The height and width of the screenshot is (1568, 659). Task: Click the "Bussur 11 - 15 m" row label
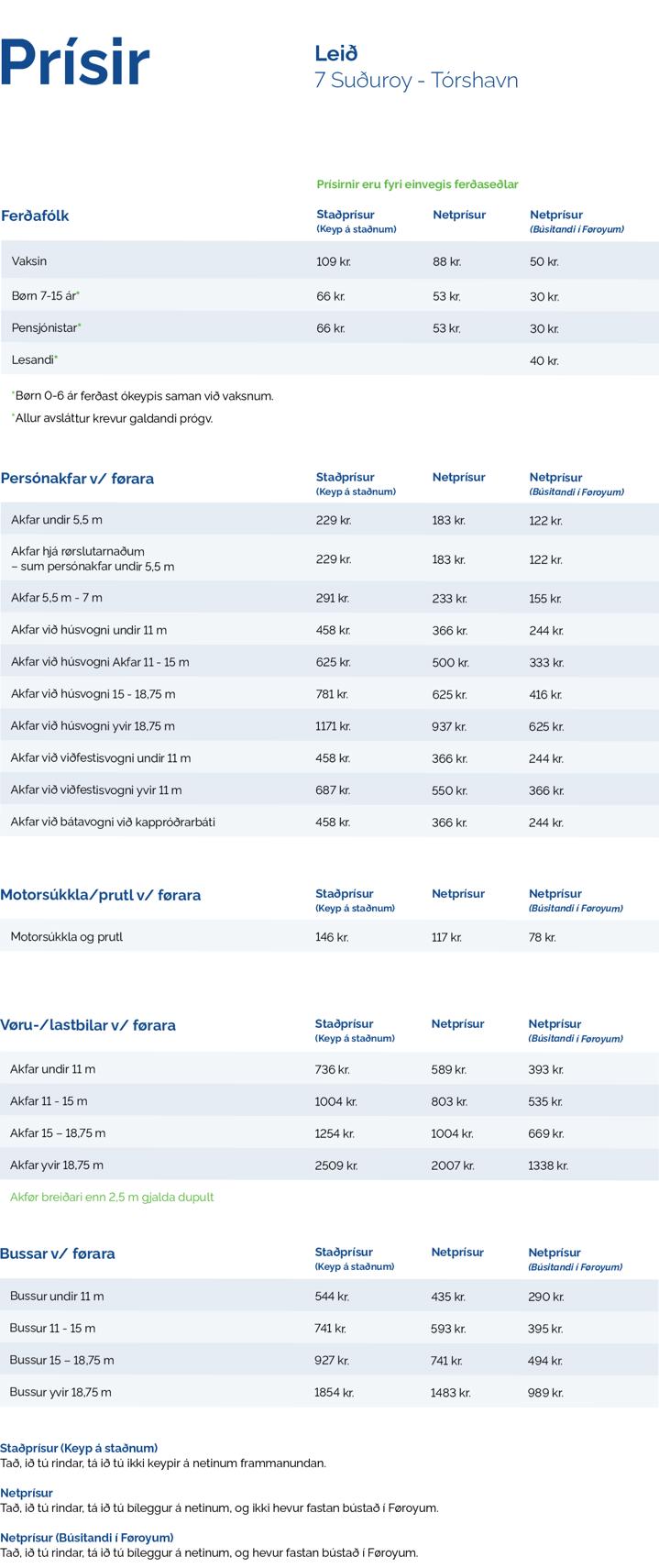point(52,1328)
